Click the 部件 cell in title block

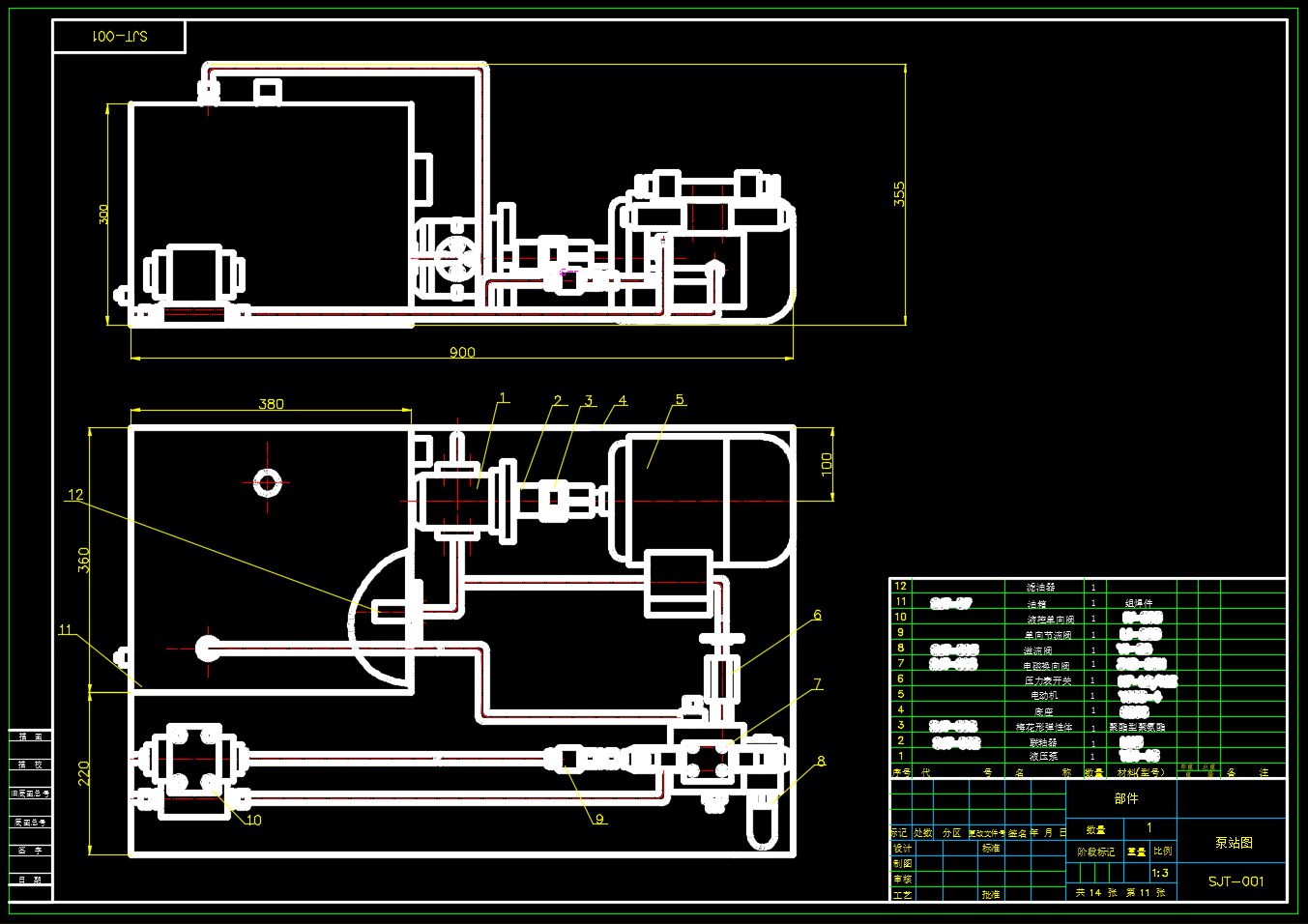(1125, 798)
